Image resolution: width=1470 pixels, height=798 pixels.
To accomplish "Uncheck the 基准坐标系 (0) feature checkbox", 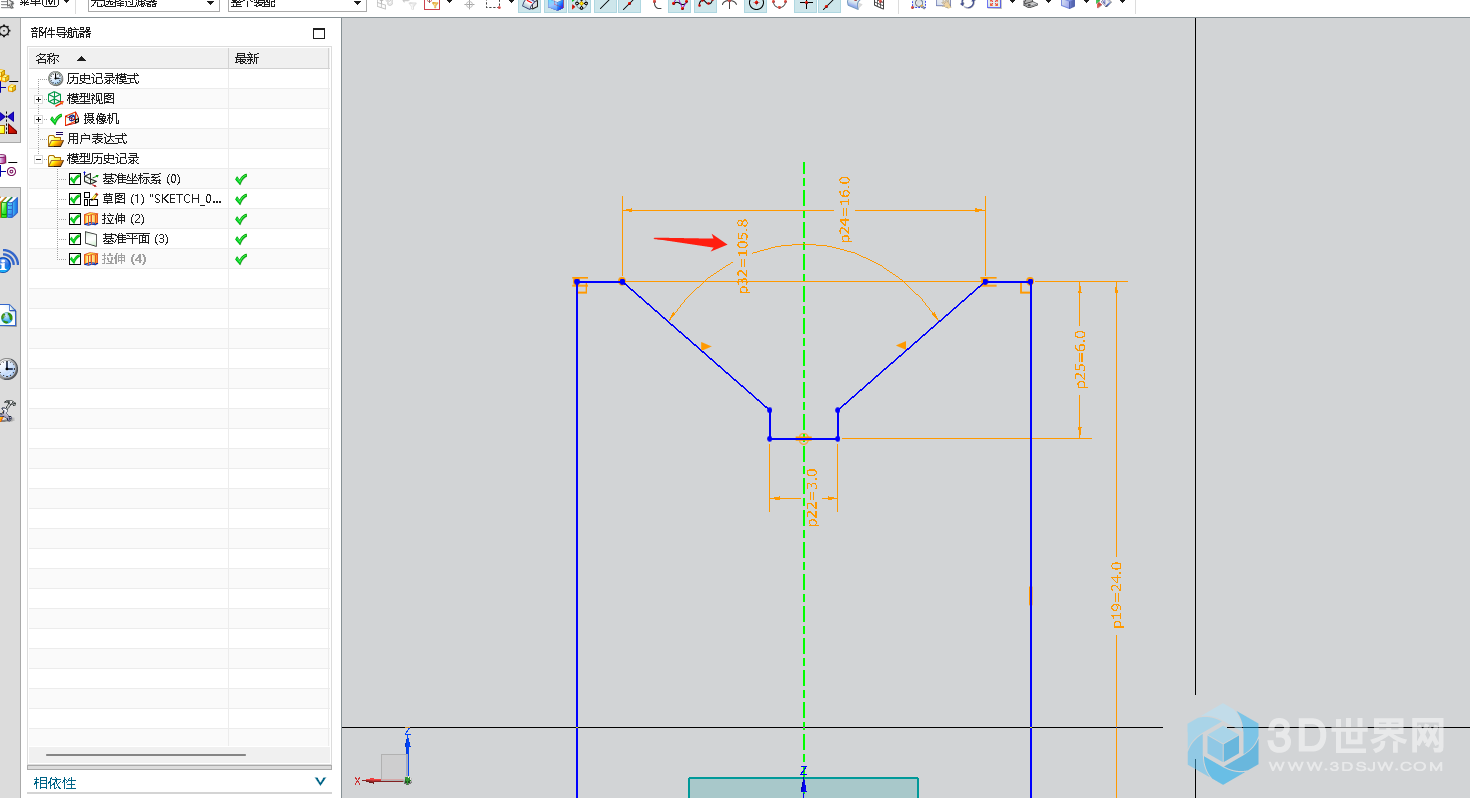I will [x=75, y=179].
